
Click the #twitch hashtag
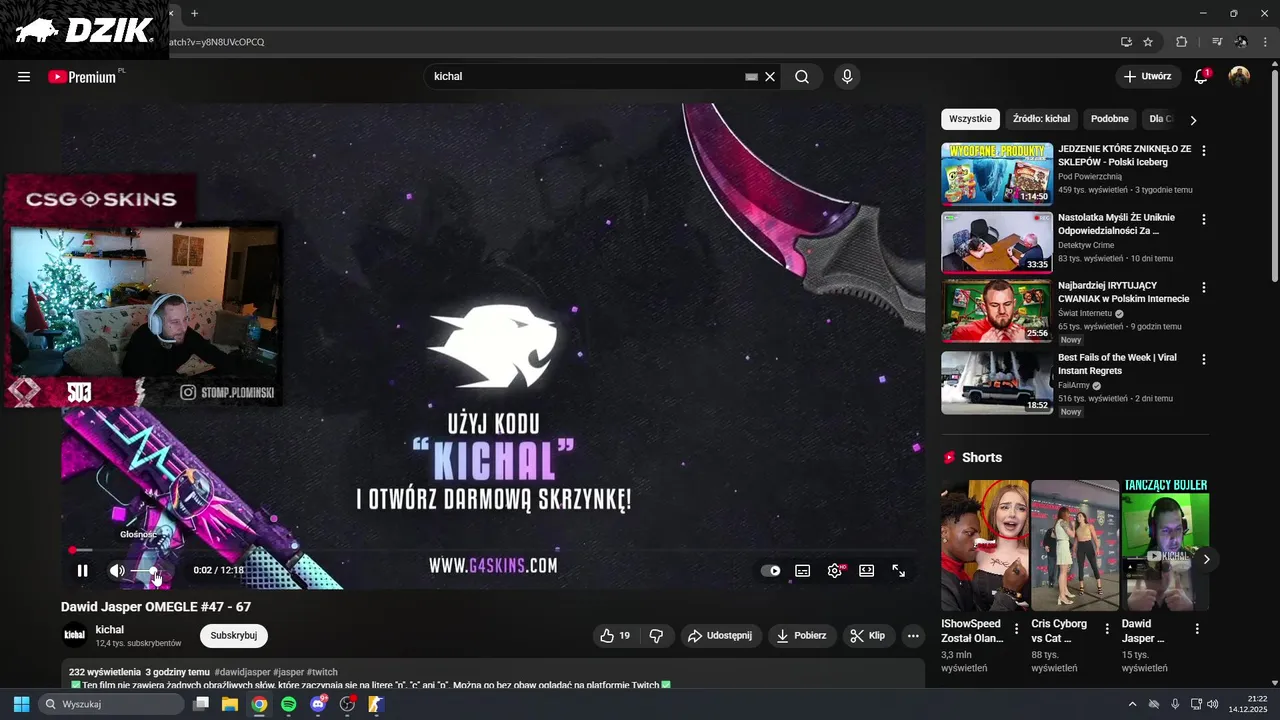click(x=322, y=672)
